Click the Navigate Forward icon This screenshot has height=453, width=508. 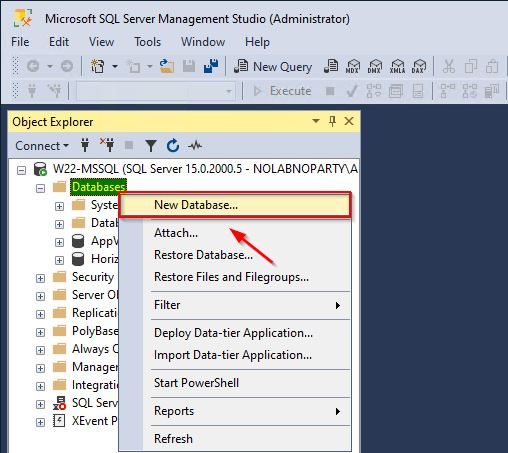(67, 66)
